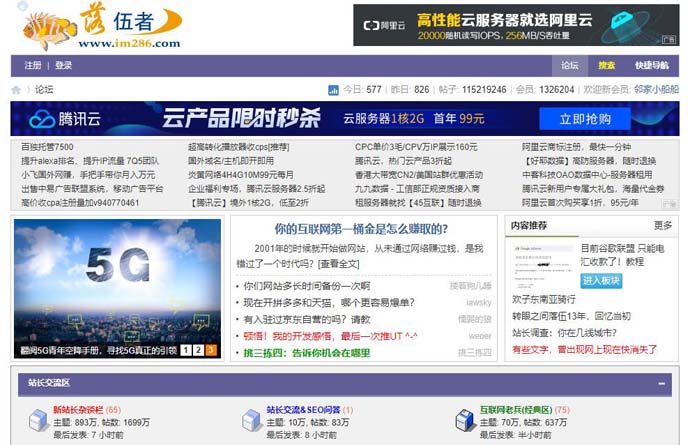Click the Google AdSense article thumbnail
Image resolution: width=690 pixels, height=445 pixels.
543,266
